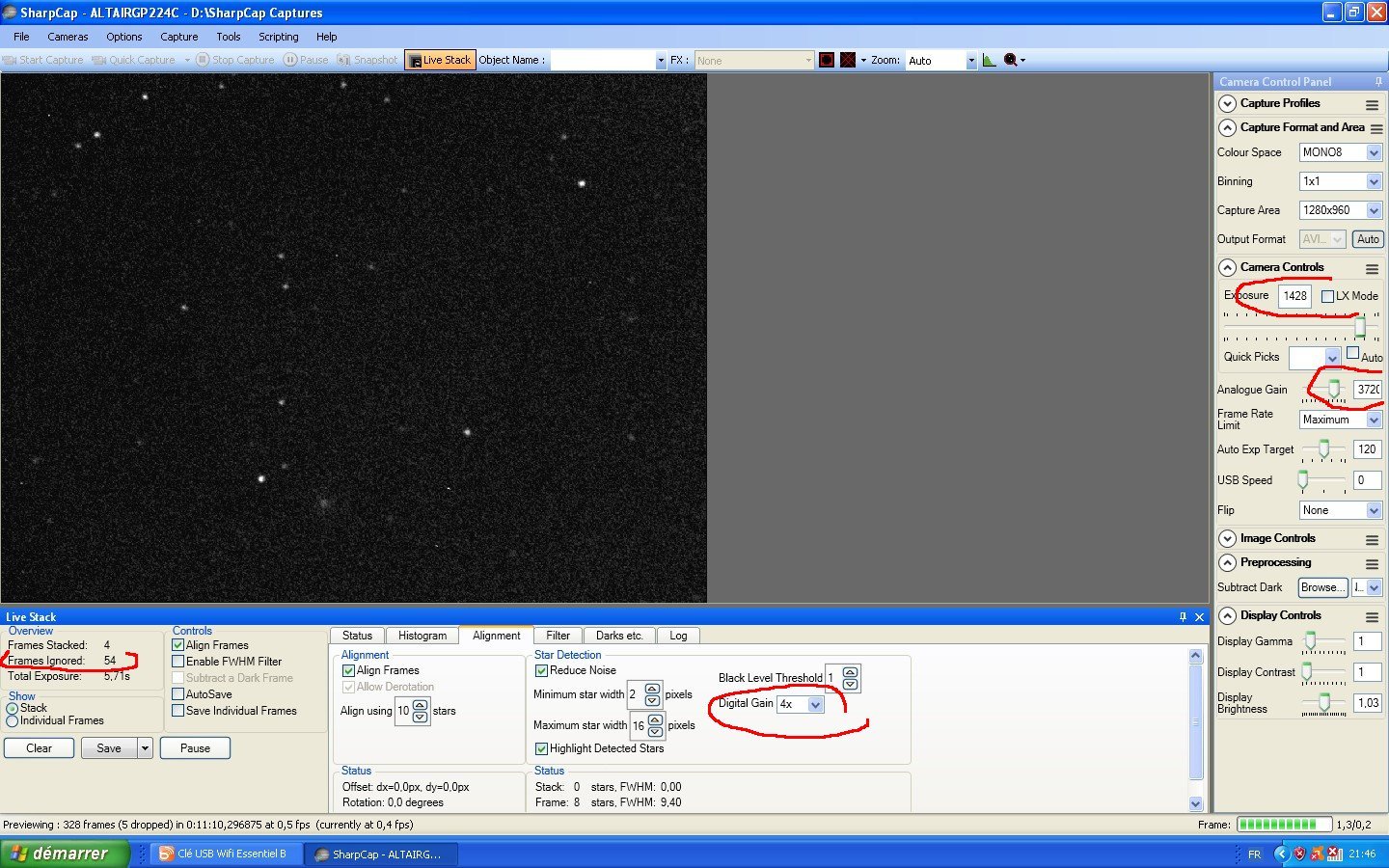Open Clé USB Wifi Essentiel B taskbar item
Image resolution: width=1389 pixels, height=868 pixels.
click(x=226, y=854)
